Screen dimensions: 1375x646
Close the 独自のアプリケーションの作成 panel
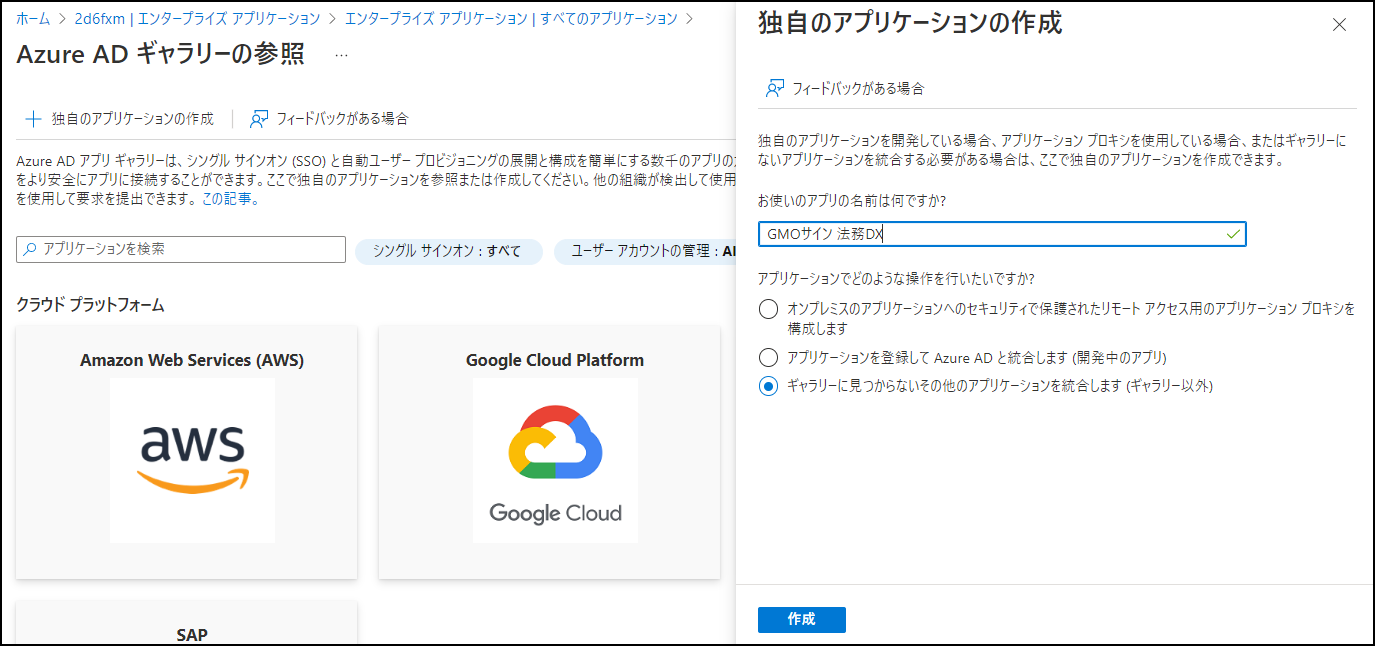(1340, 25)
